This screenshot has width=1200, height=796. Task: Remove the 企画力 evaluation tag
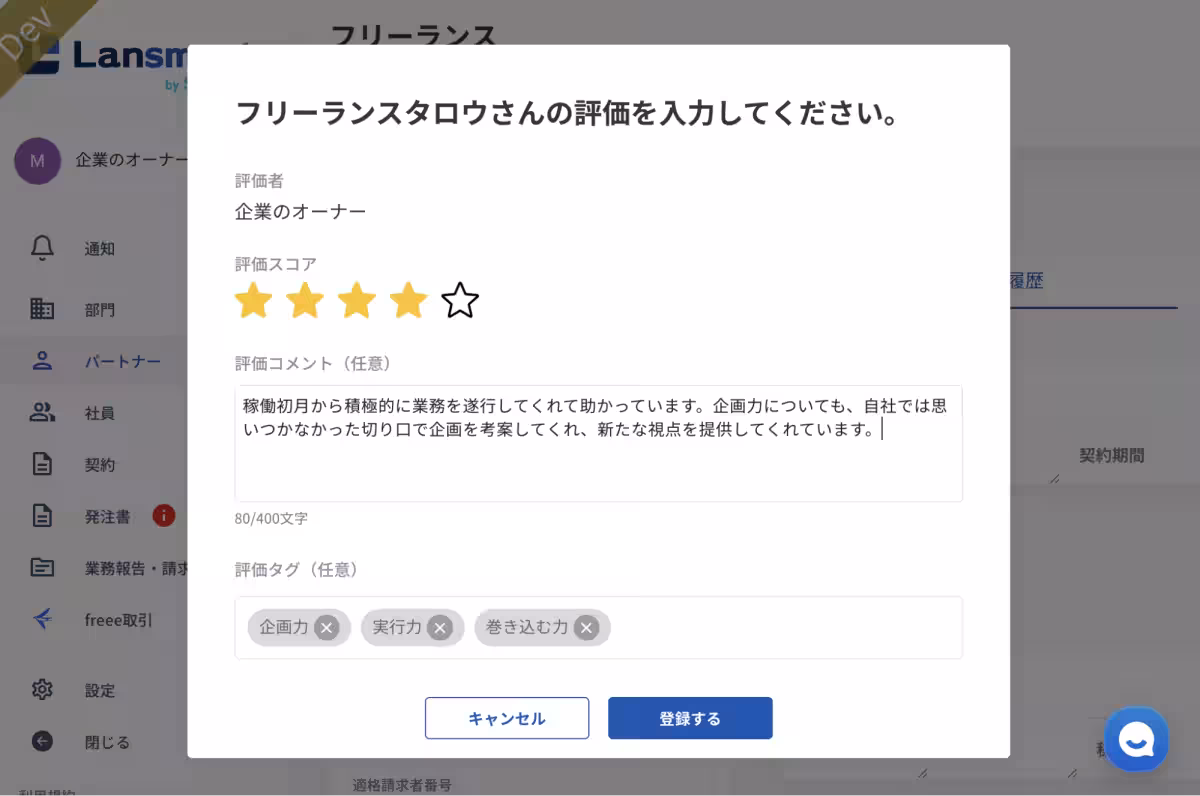coord(324,627)
